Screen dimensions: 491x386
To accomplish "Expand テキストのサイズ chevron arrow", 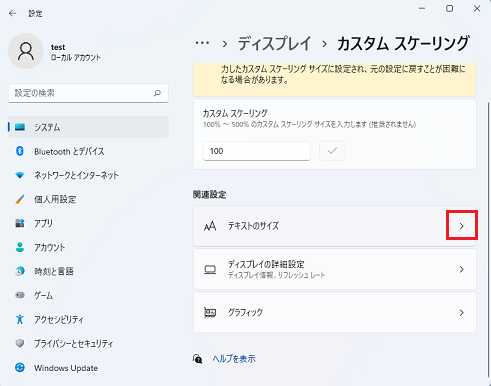I will tap(462, 226).
